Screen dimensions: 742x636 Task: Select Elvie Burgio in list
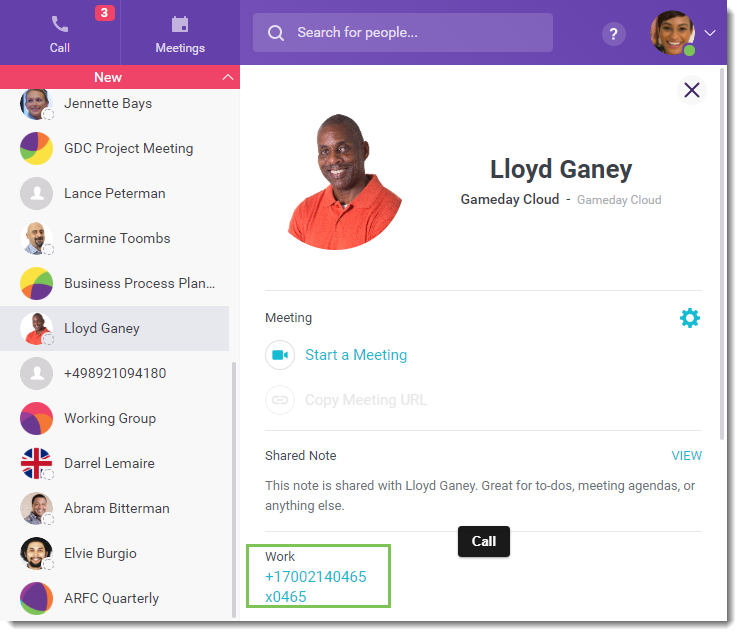(115, 553)
